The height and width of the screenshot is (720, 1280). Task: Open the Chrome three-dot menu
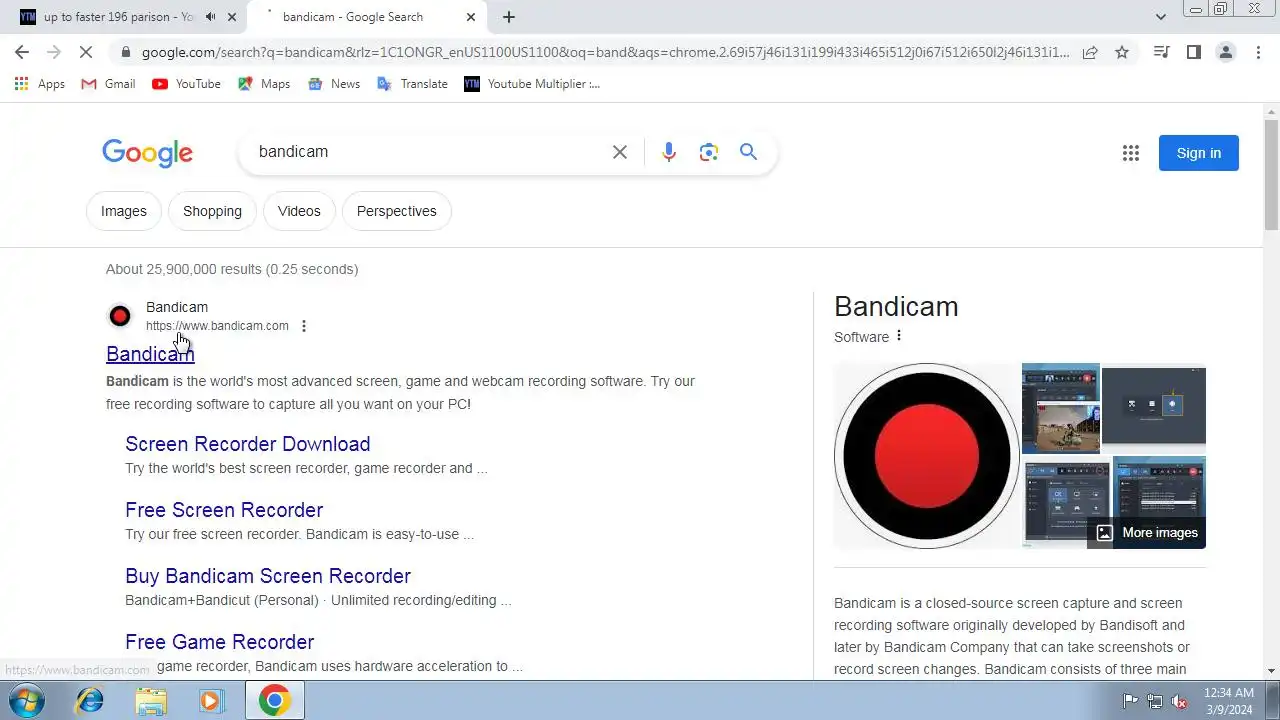[1258, 52]
